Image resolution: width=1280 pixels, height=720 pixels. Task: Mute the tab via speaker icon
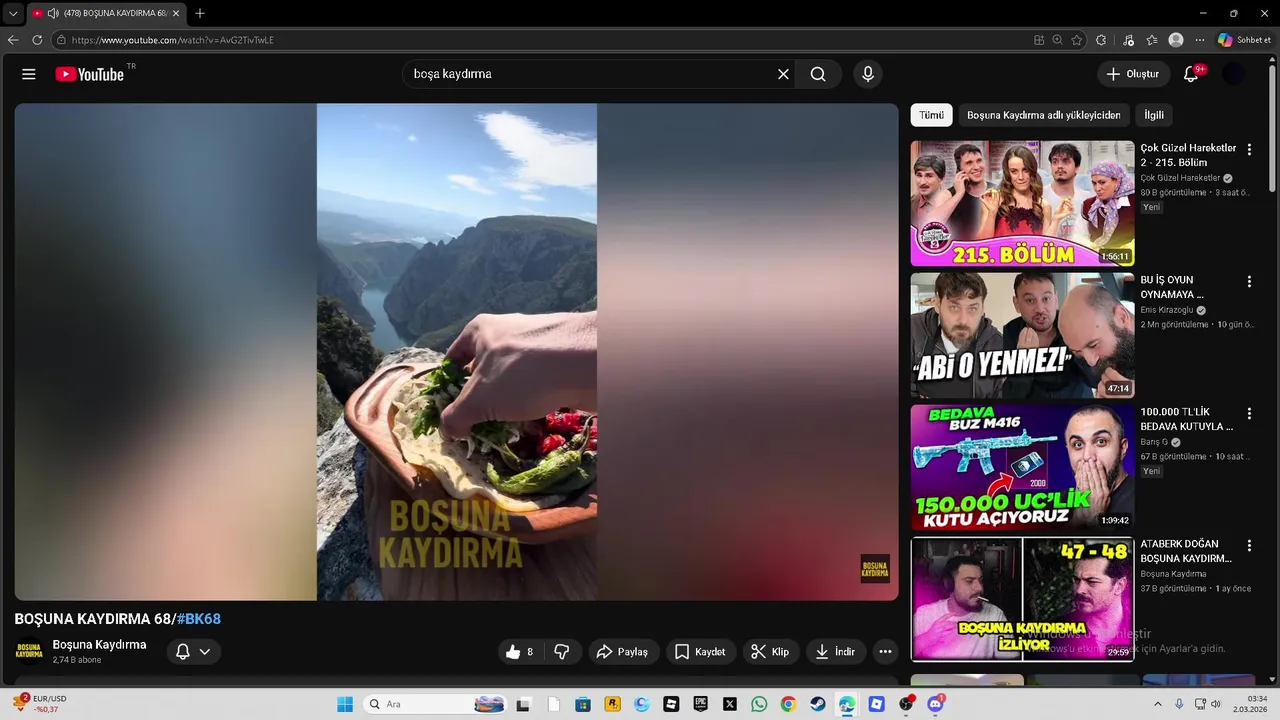click(x=52, y=13)
